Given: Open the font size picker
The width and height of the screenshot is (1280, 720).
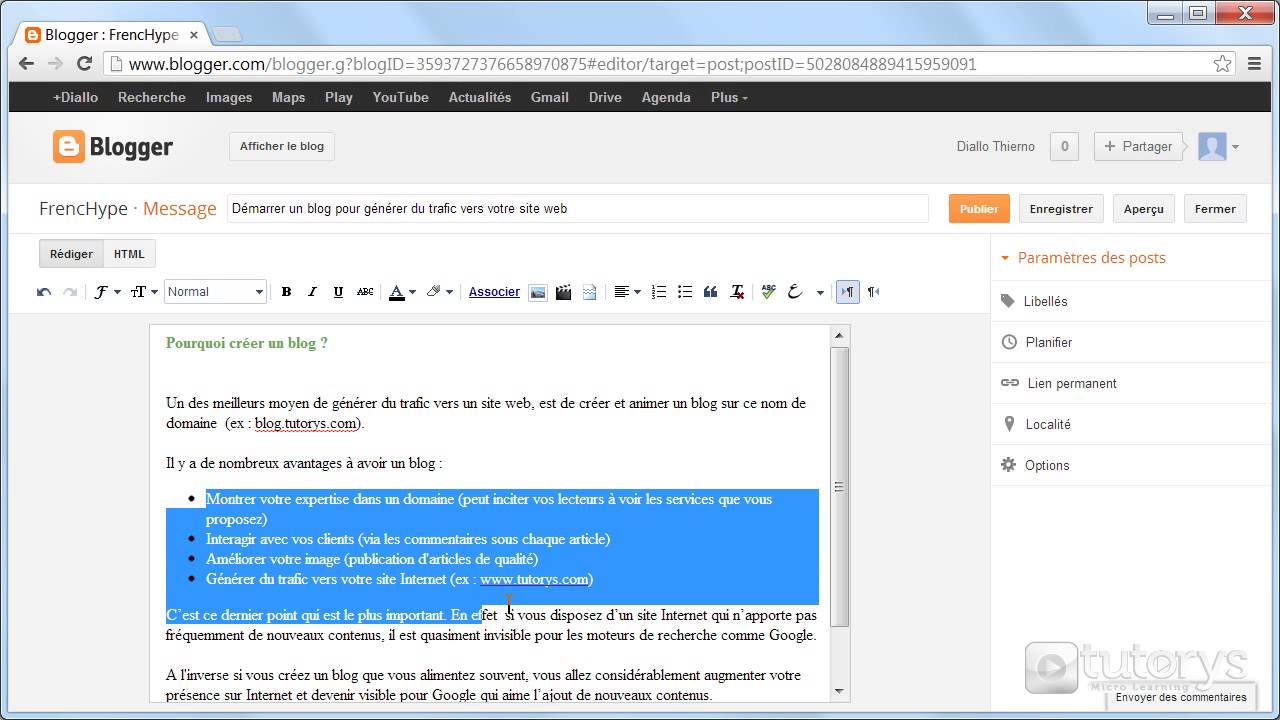Looking at the screenshot, I should [144, 292].
